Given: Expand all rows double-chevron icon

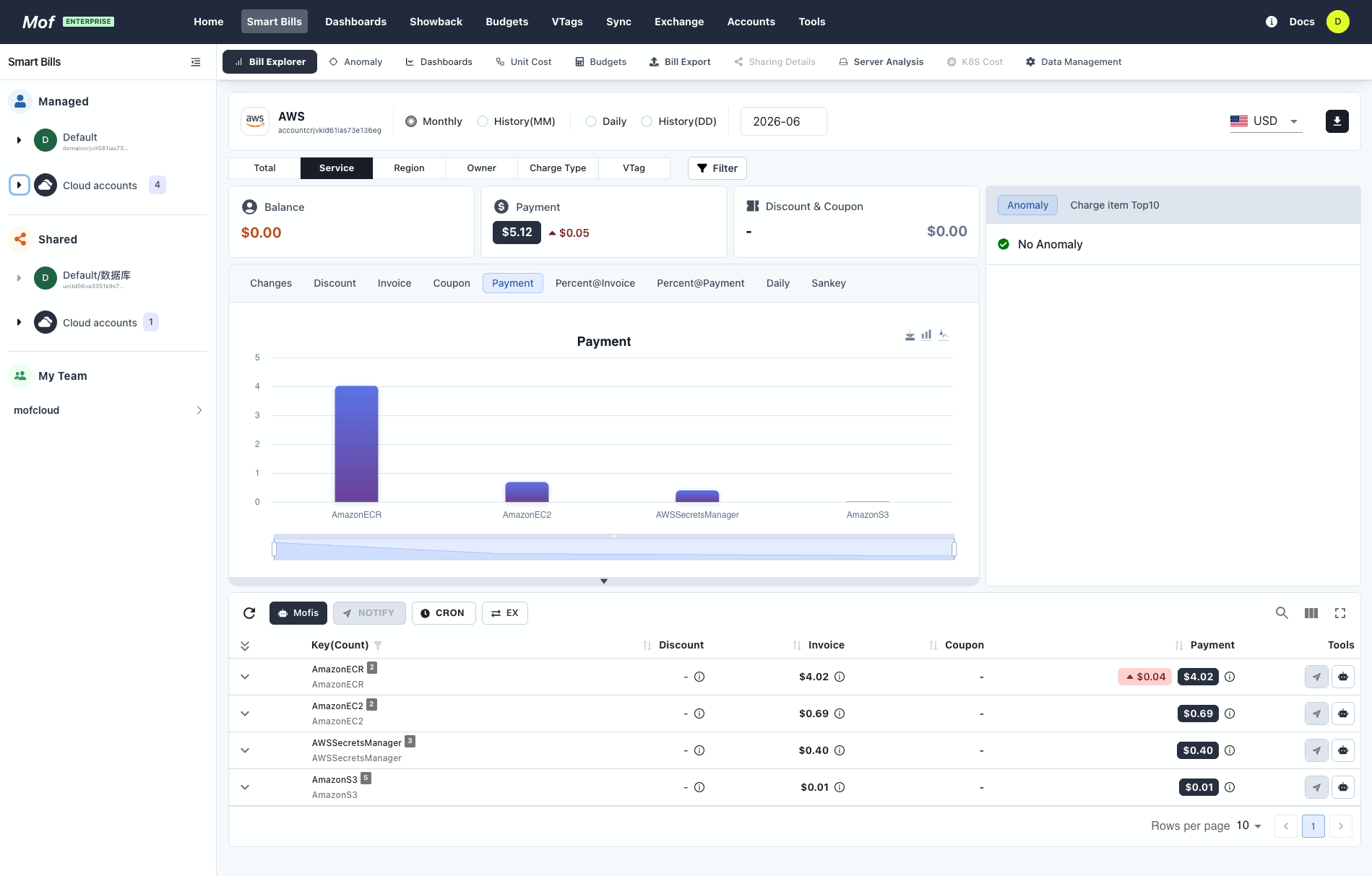Looking at the screenshot, I should [245, 646].
